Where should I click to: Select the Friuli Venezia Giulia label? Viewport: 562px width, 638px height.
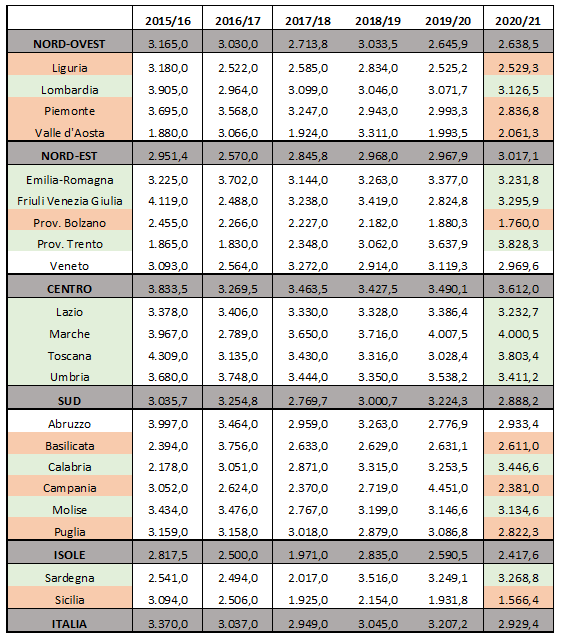[x=70, y=201]
